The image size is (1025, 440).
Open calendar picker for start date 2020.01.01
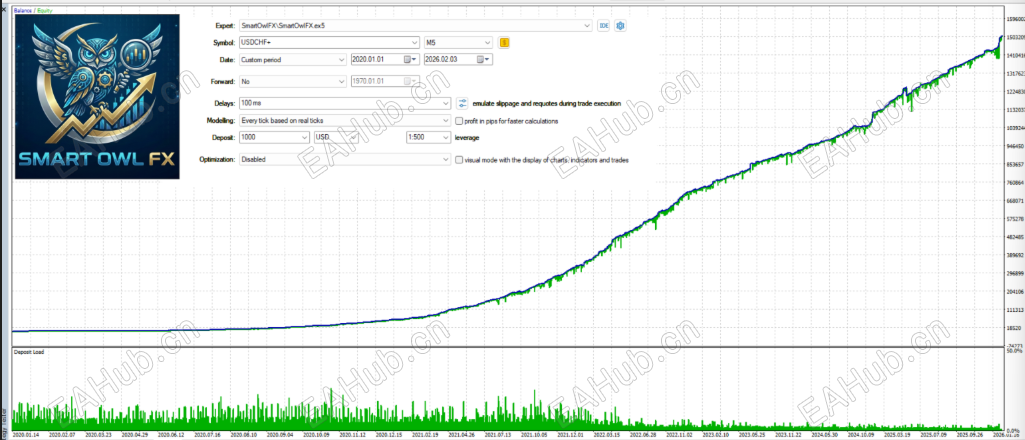click(409, 59)
